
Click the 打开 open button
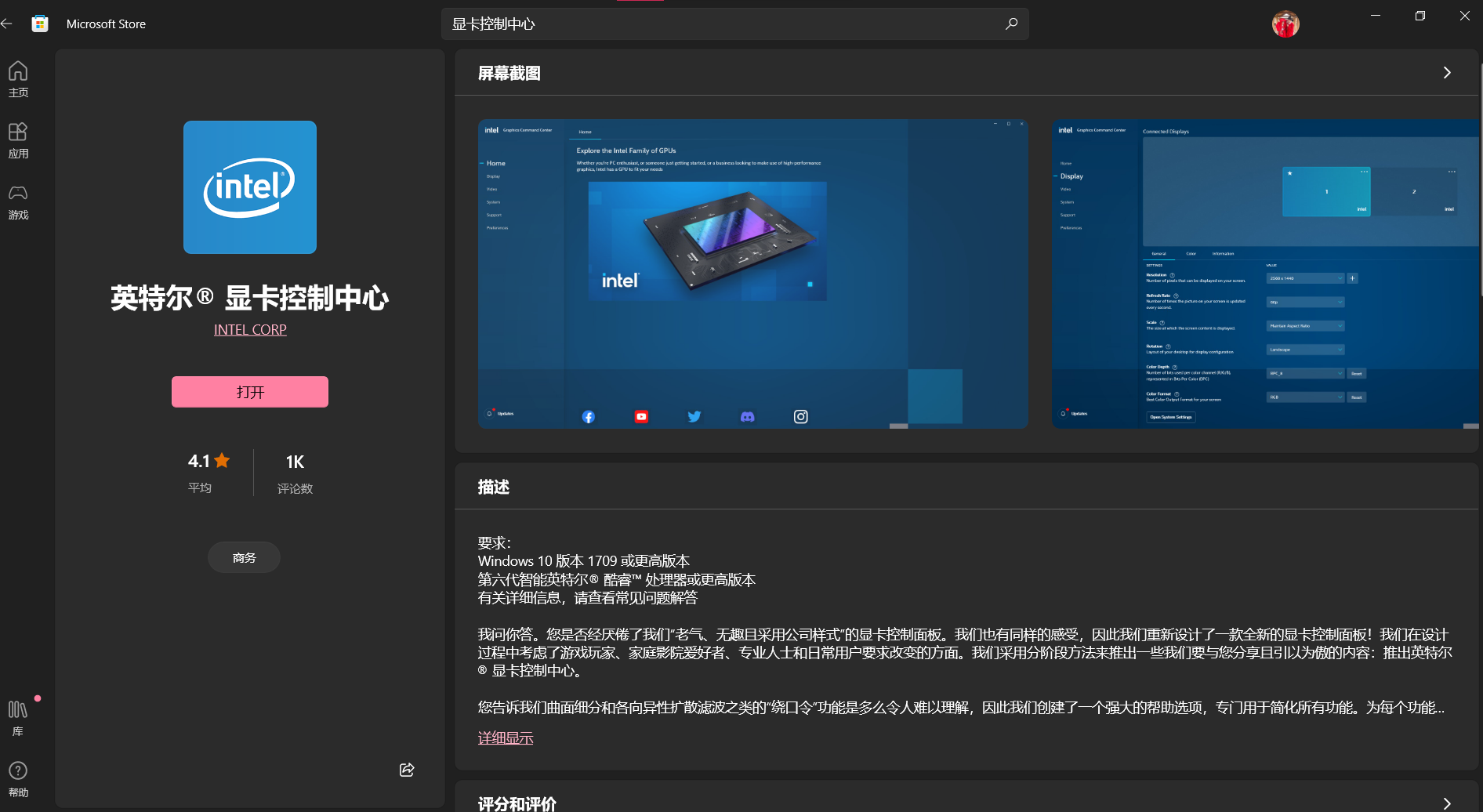pos(250,392)
